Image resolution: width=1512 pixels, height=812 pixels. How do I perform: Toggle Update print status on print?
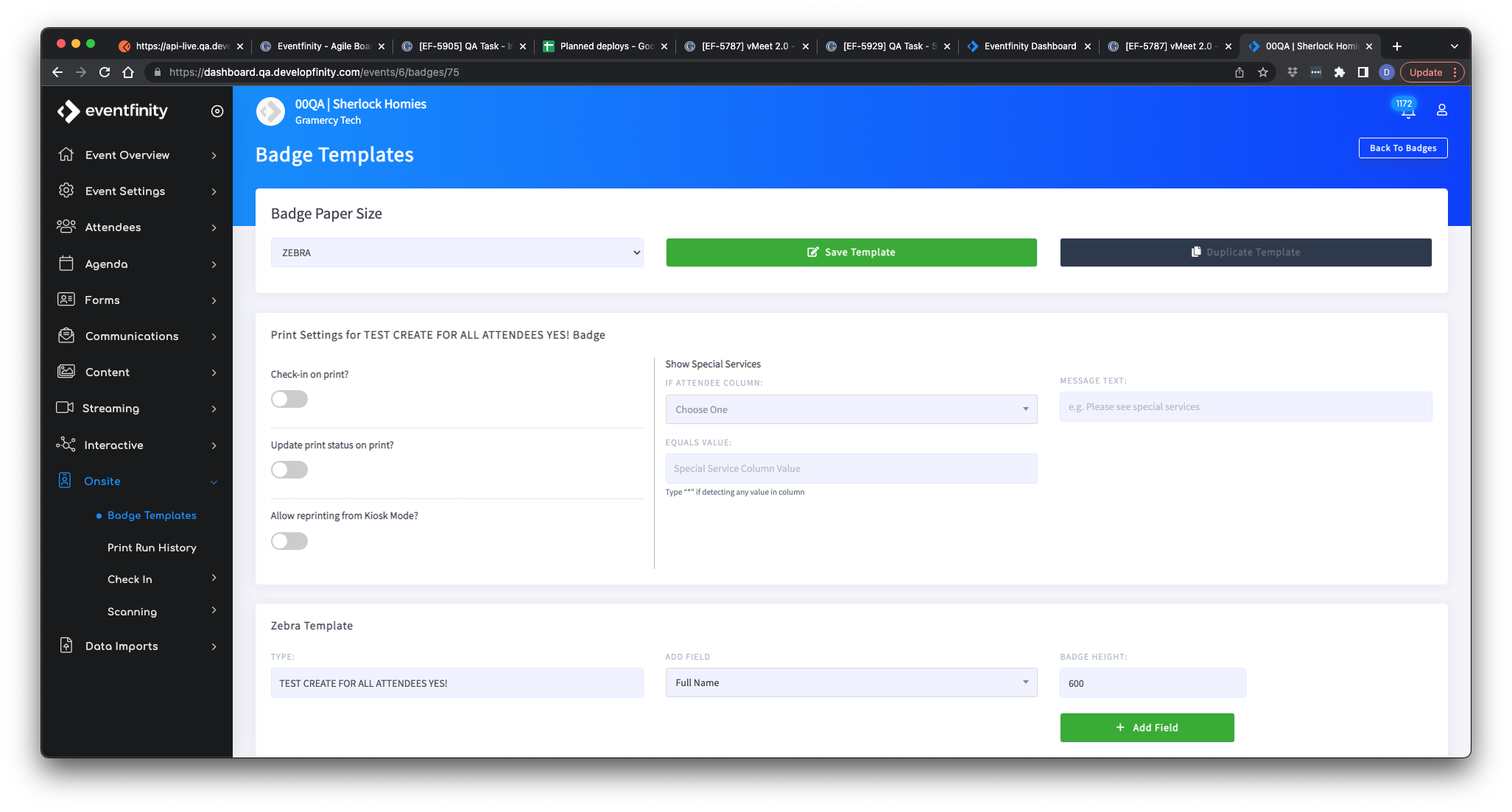(x=289, y=470)
